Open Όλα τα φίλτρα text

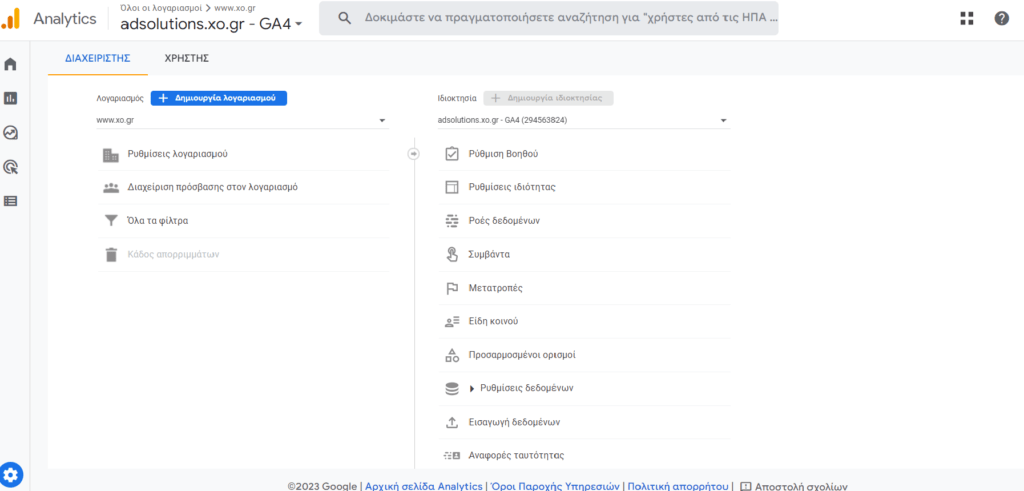(x=158, y=221)
